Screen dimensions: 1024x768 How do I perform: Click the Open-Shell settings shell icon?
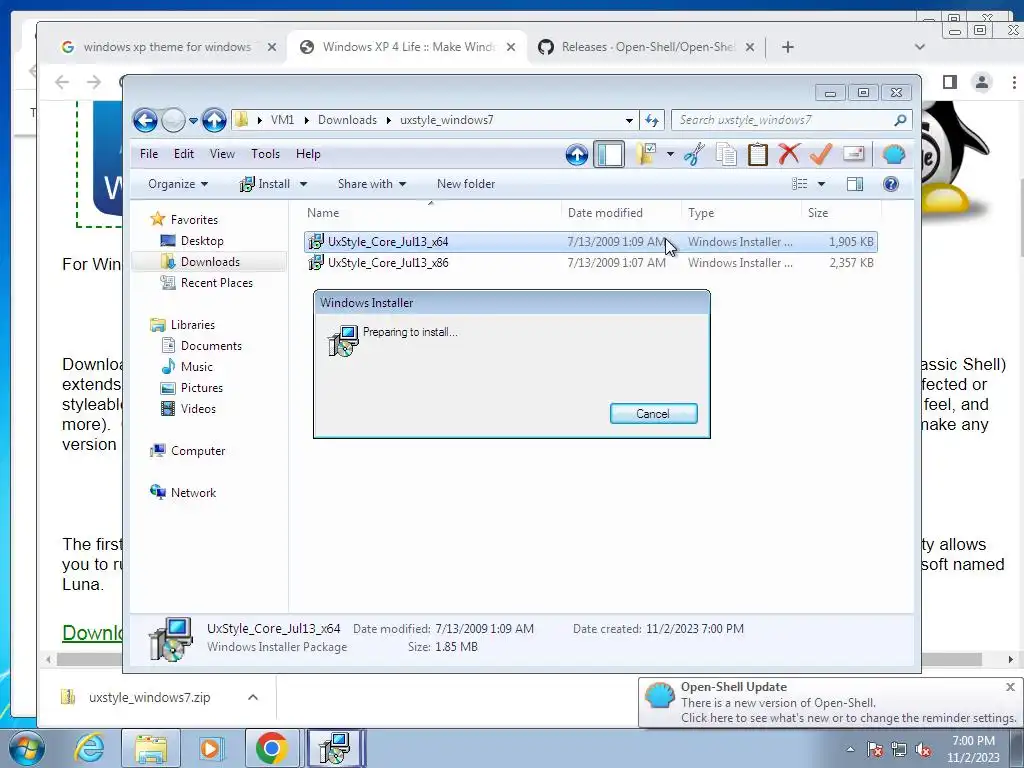(x=893, y=154)
